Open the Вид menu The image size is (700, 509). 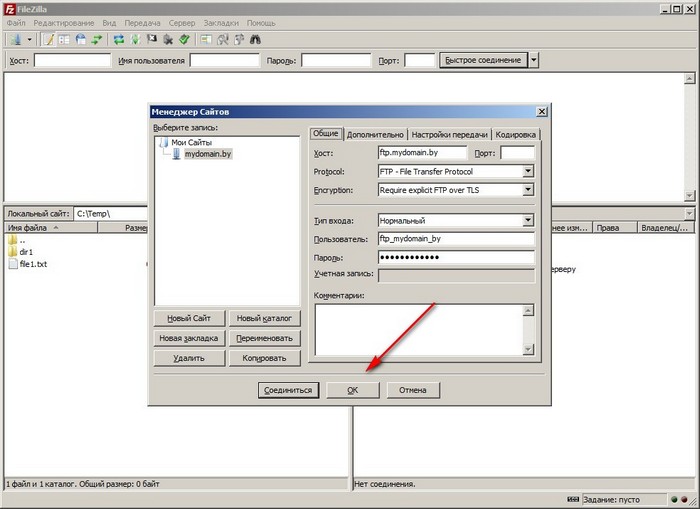[x=109, y=23]
